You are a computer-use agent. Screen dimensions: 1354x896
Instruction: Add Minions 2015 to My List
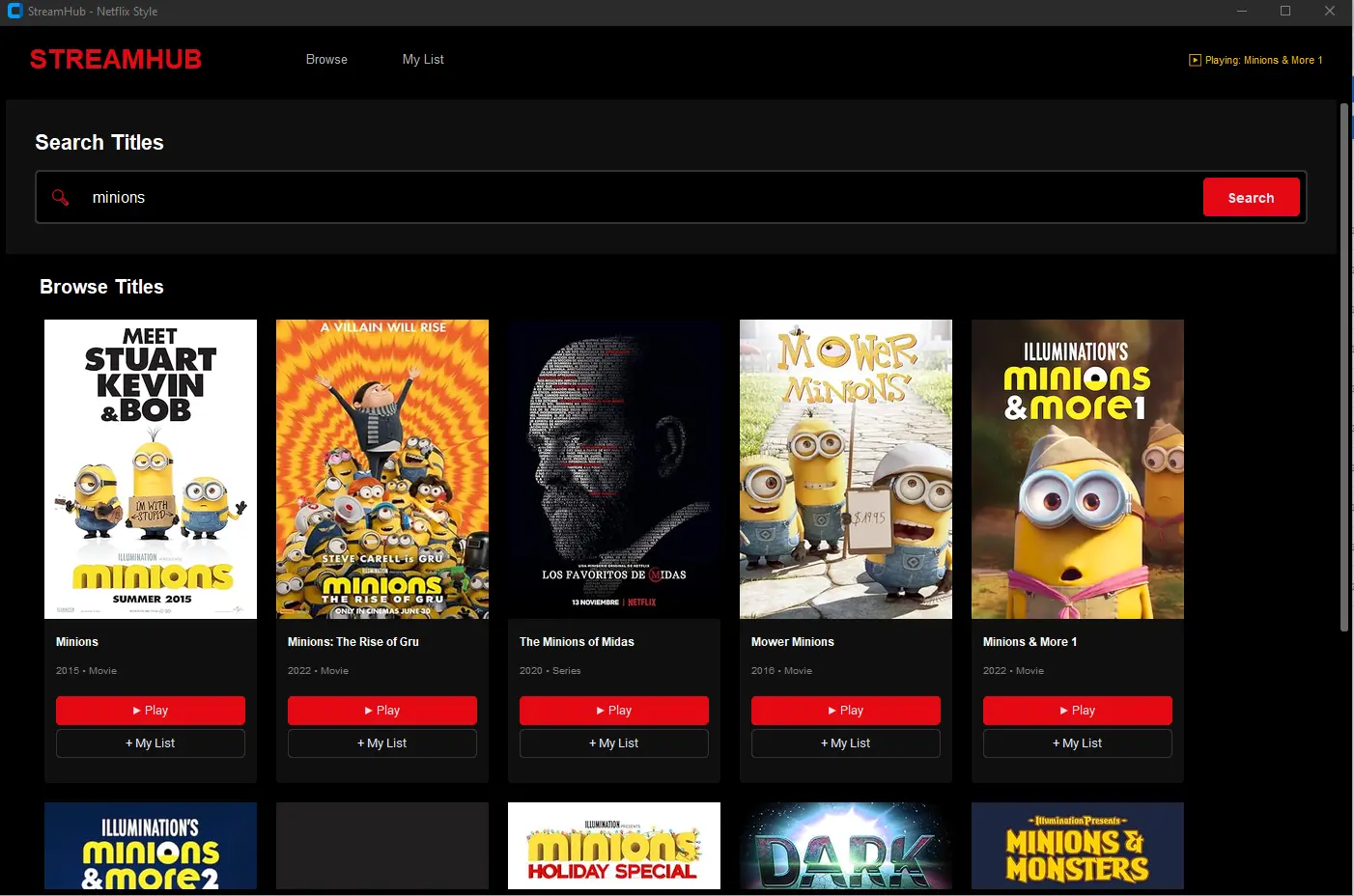pyautogui.click(x=151, y=743)
